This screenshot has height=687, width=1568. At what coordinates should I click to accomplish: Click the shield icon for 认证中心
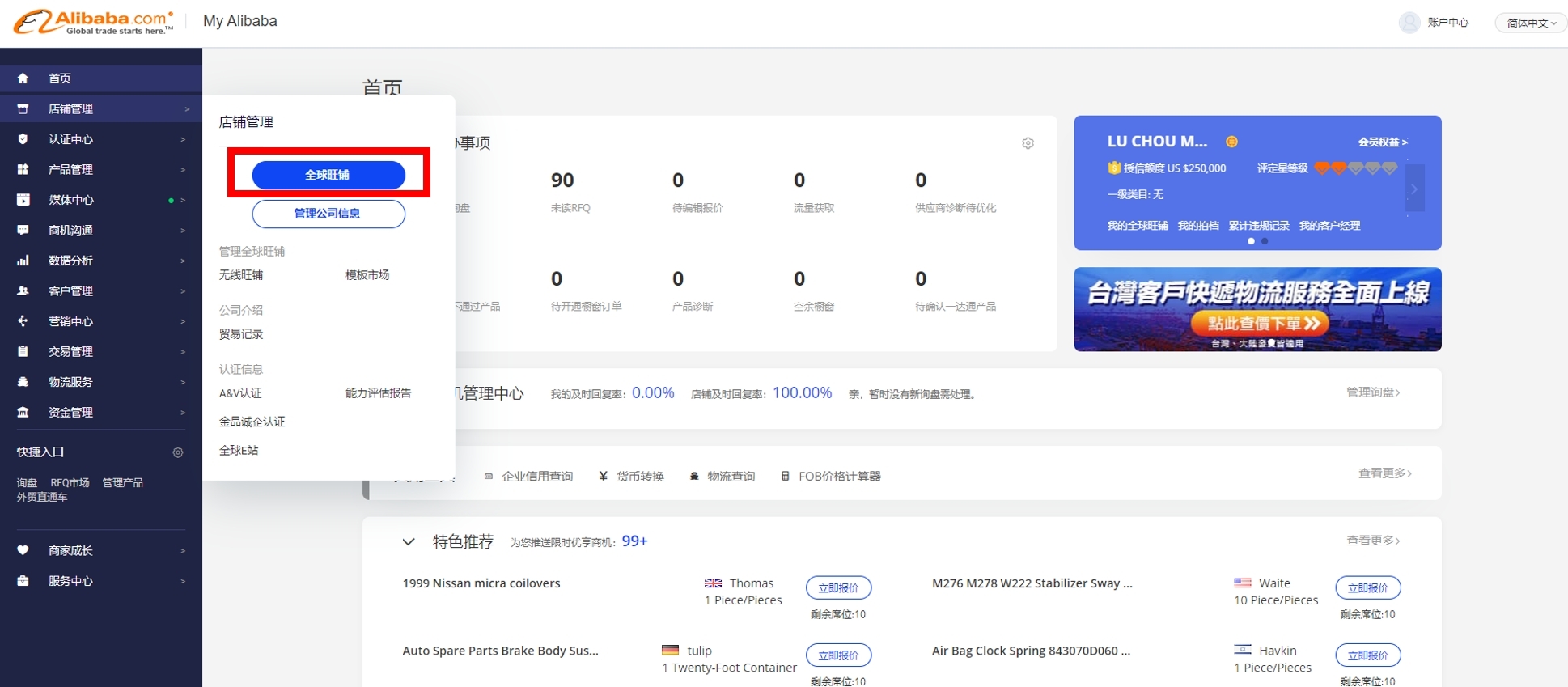23,139
